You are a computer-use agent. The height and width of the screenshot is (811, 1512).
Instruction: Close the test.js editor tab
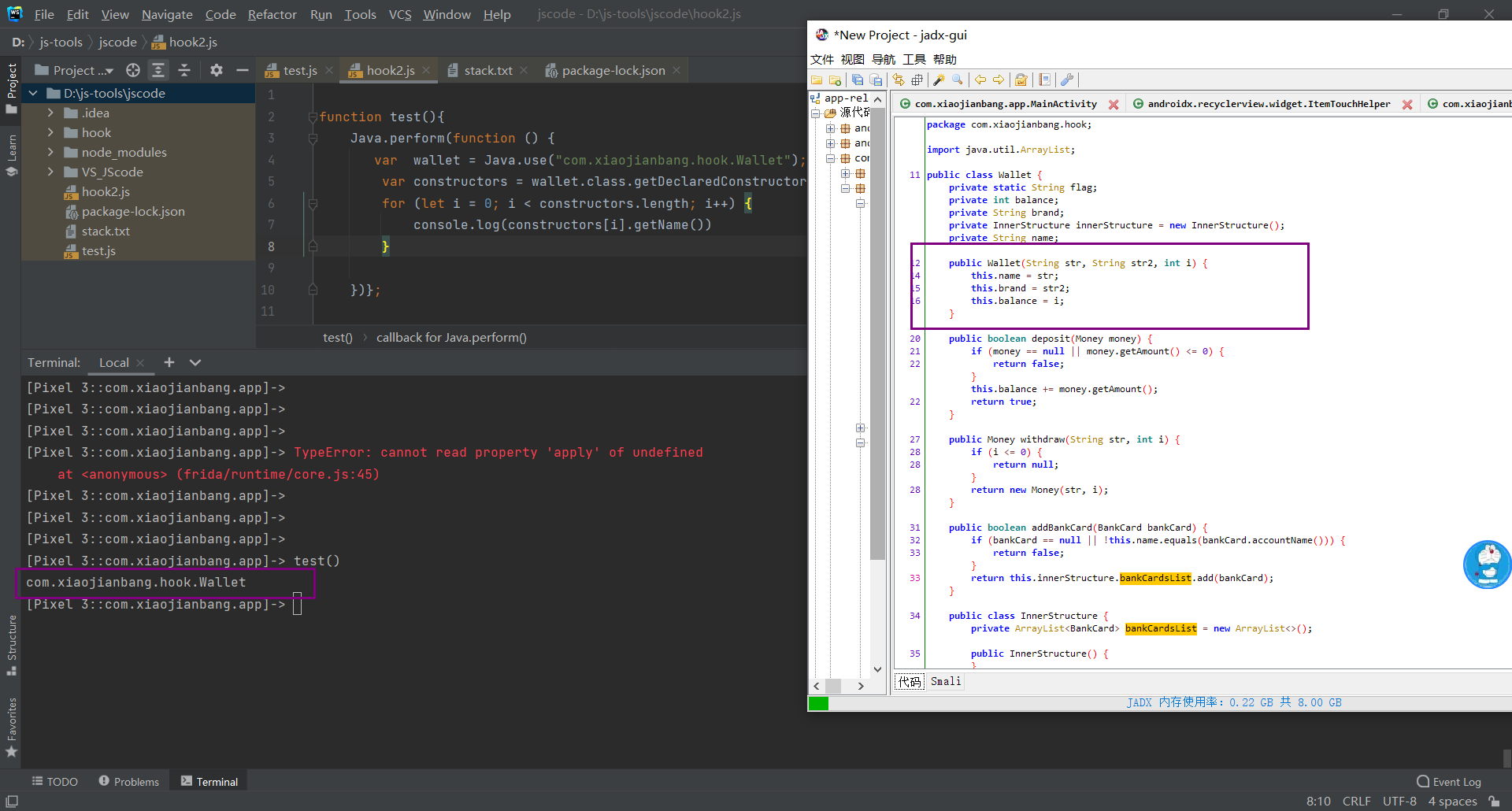(329, 70)
